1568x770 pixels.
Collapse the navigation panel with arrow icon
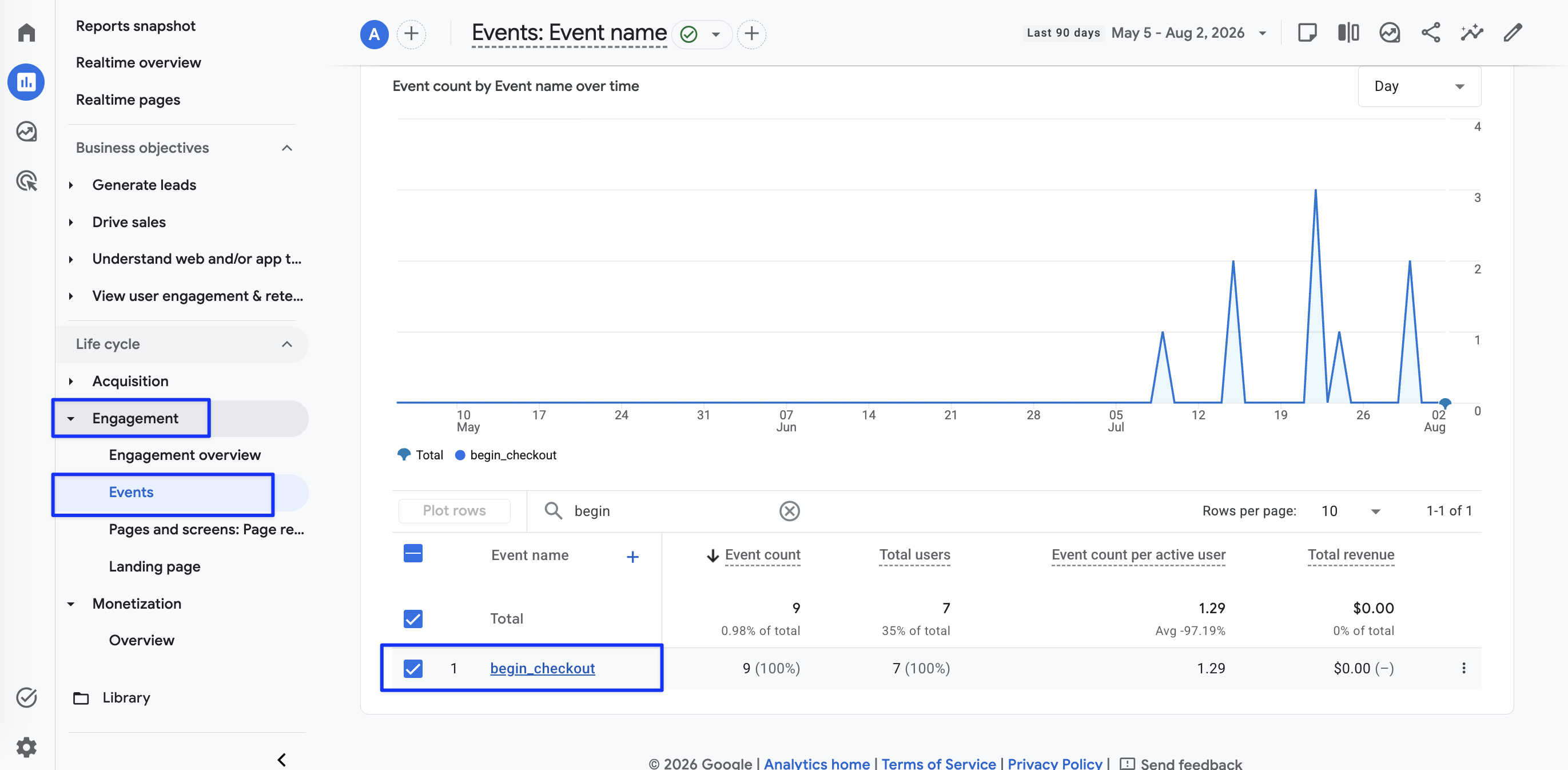point(281,759)
